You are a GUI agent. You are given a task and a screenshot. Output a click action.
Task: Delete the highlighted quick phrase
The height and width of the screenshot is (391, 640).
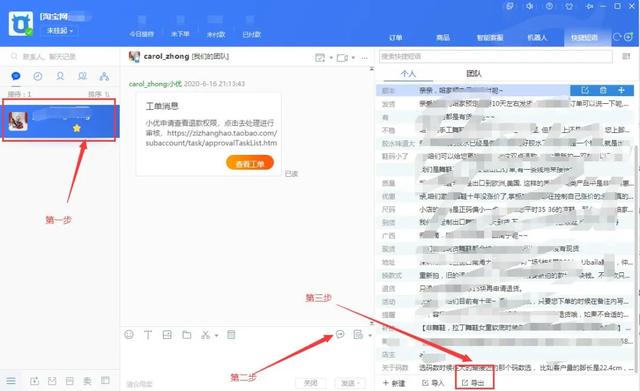click(x=603, y=90)
